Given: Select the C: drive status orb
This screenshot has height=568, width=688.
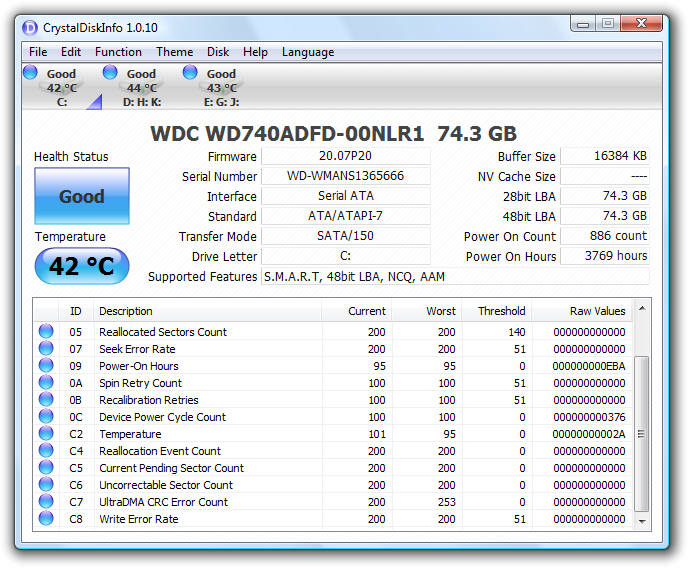Looking at the screenshot, I should (x=30, y=72).
